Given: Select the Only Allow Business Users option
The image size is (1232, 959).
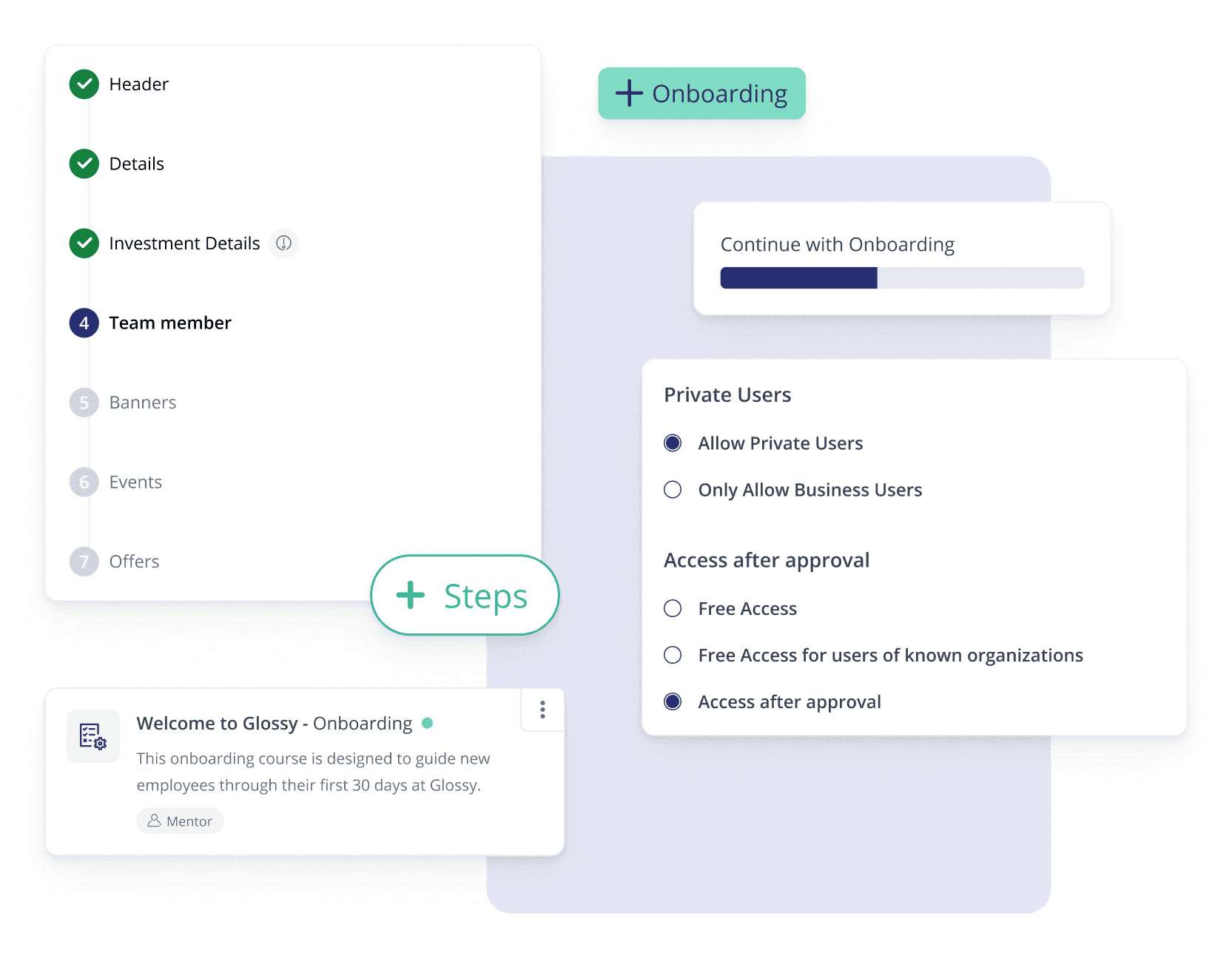Looking at the screenshot, I should tap(673, 490).
